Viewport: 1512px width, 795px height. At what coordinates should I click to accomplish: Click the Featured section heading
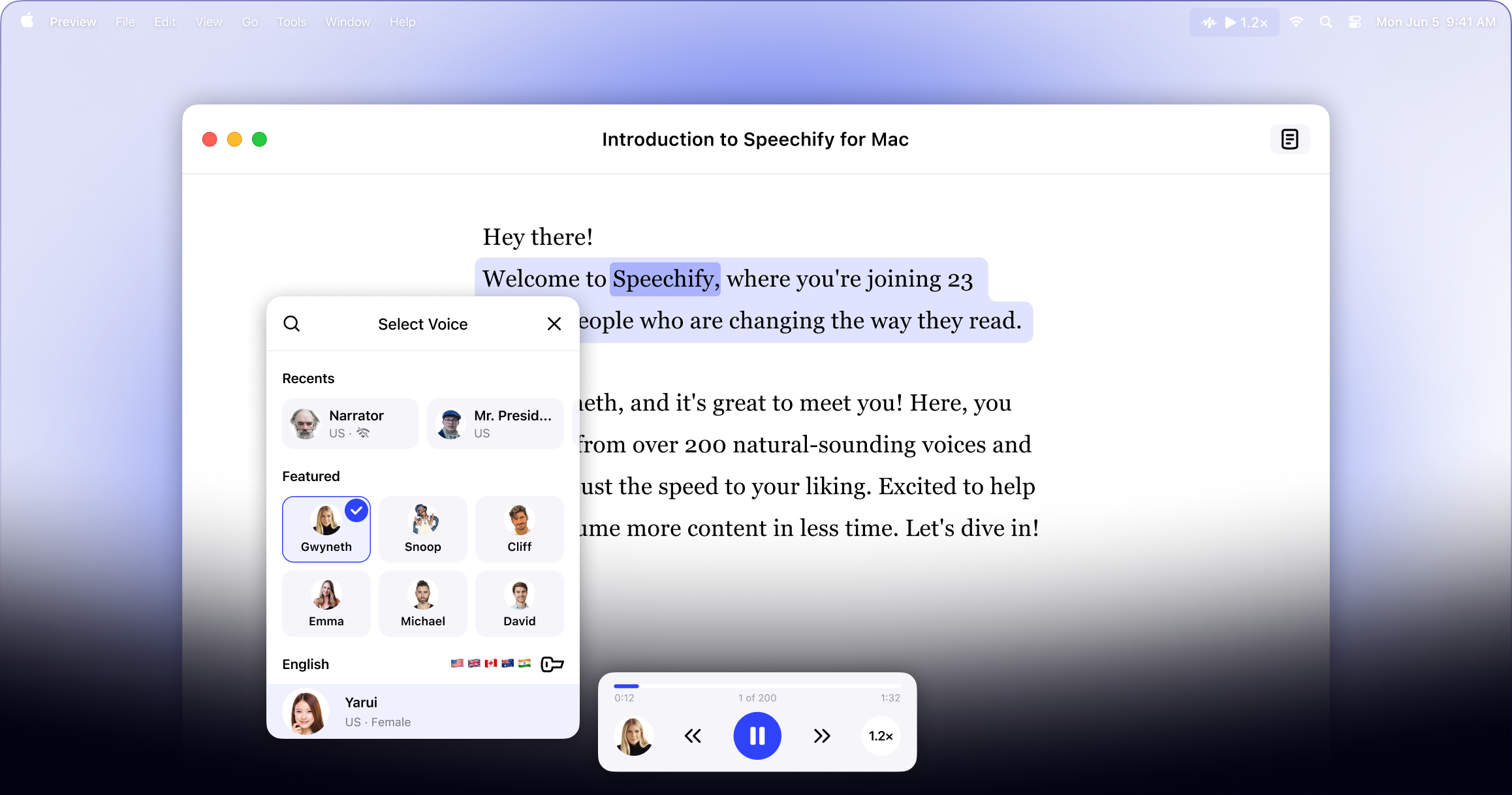311,476
